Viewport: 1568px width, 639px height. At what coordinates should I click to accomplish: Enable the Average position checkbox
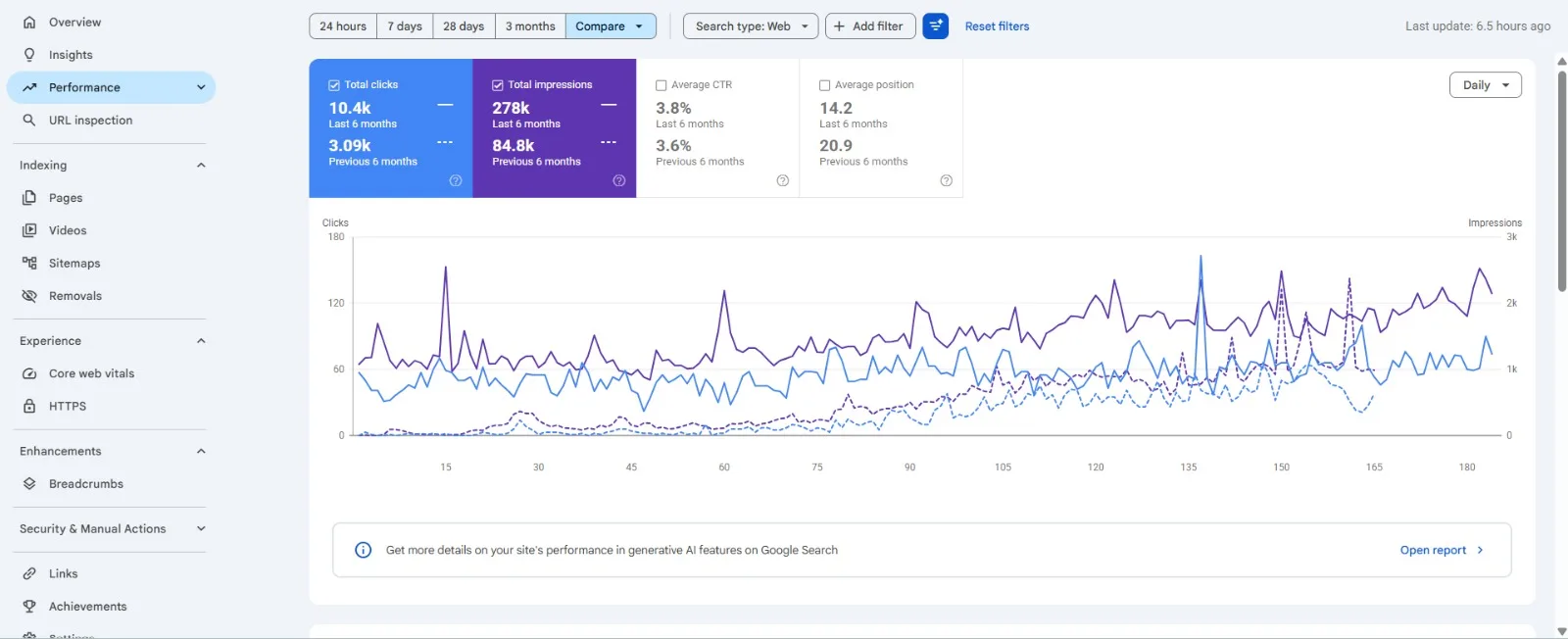(x=825, y=85)
